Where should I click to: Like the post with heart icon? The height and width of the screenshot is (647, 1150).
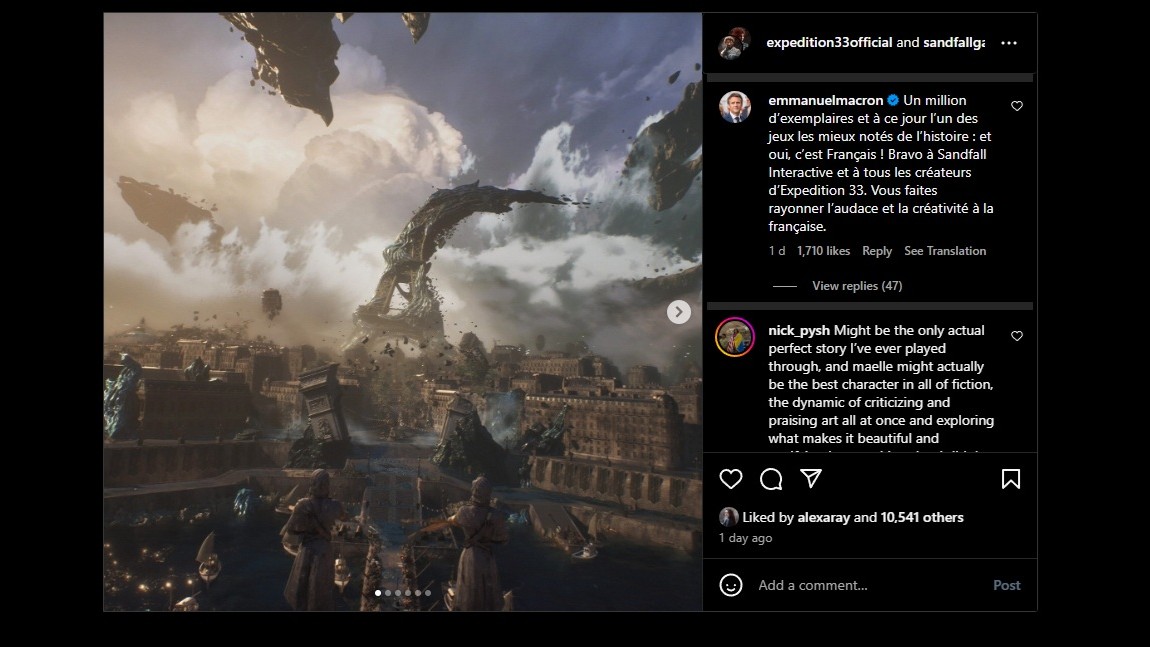[x=730, y=479]
